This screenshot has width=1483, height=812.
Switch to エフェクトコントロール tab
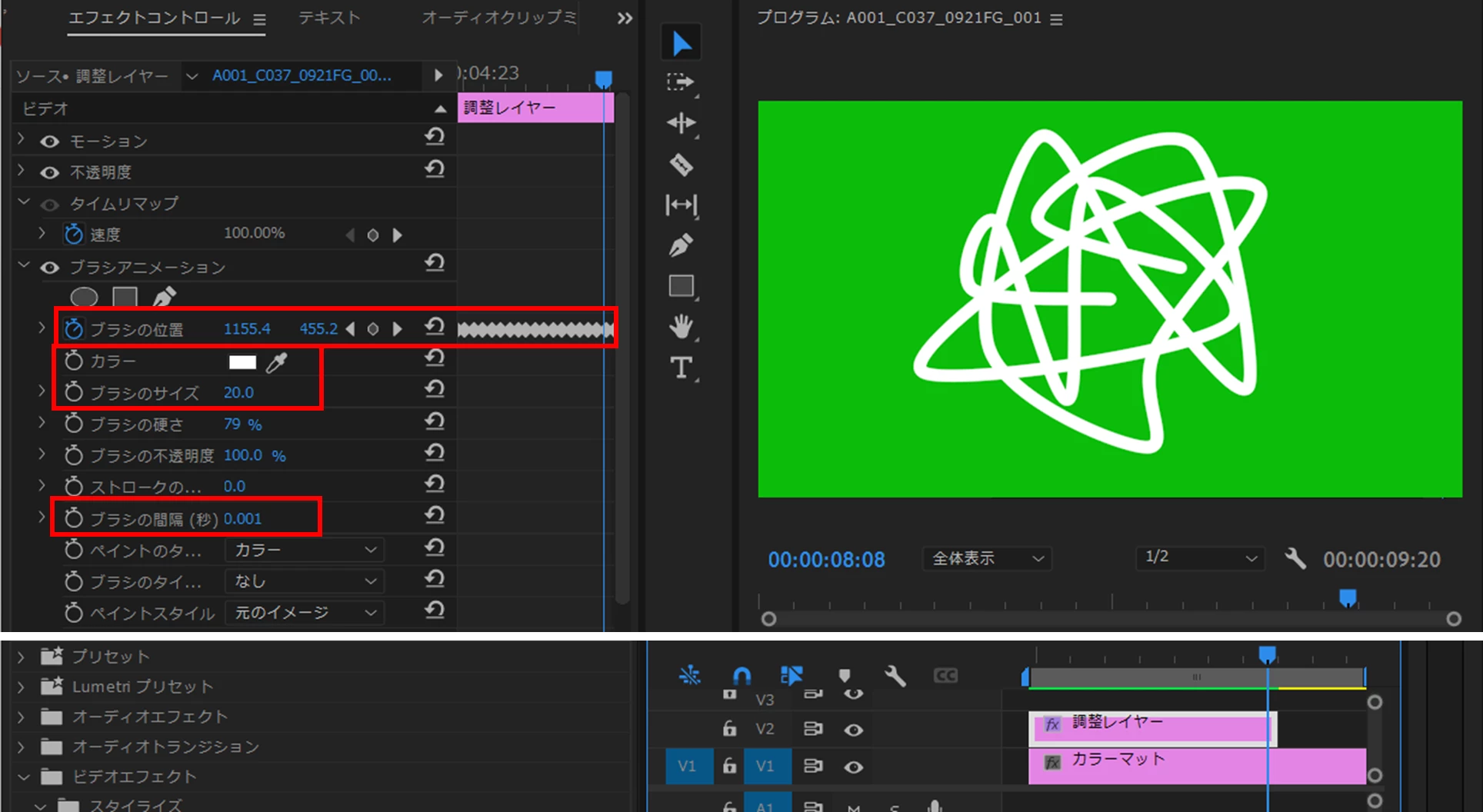(x=154, y=18)
